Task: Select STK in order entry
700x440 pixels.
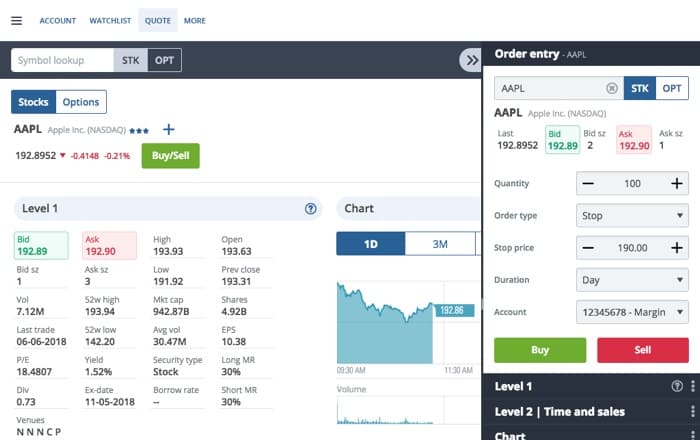Action: point(639,88)
